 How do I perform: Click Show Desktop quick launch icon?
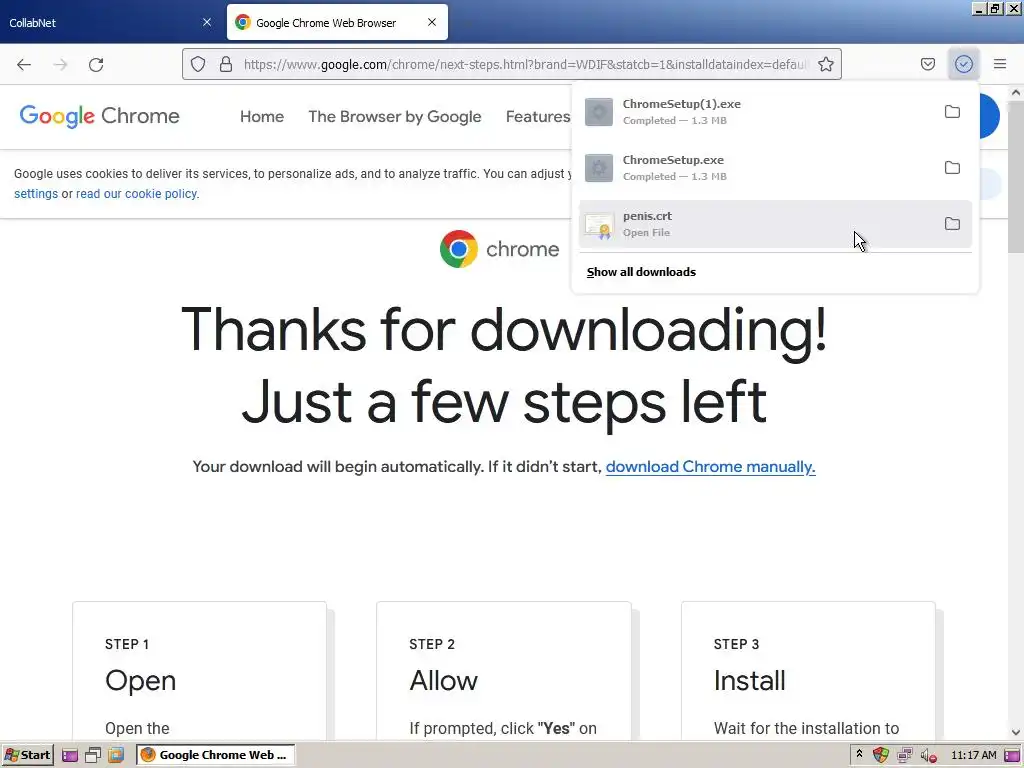[x=93, y=756]
